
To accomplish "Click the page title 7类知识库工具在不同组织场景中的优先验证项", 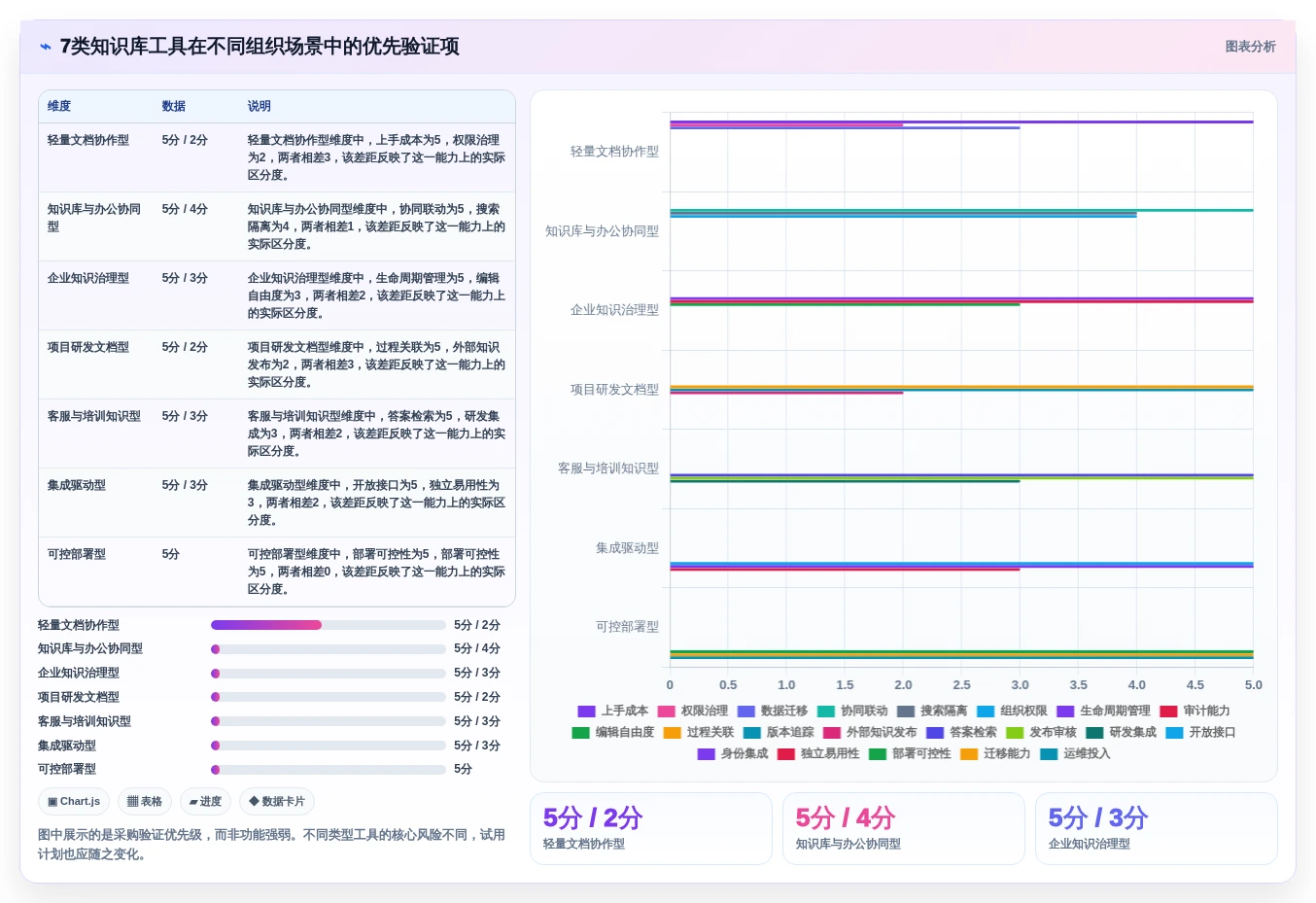I will [x=260, y=47].
